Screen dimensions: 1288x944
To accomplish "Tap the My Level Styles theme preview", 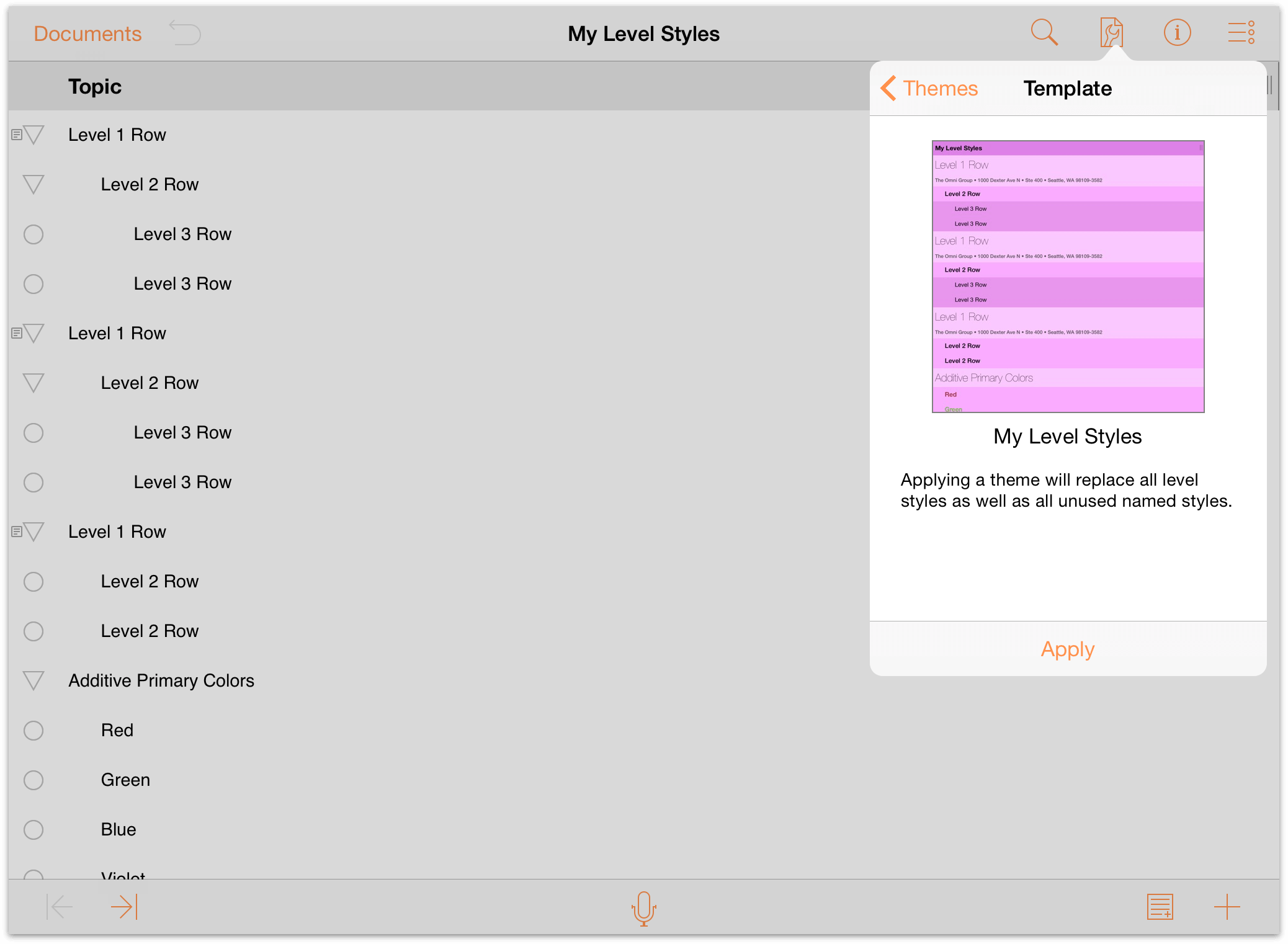I will tap(1068, 277).
